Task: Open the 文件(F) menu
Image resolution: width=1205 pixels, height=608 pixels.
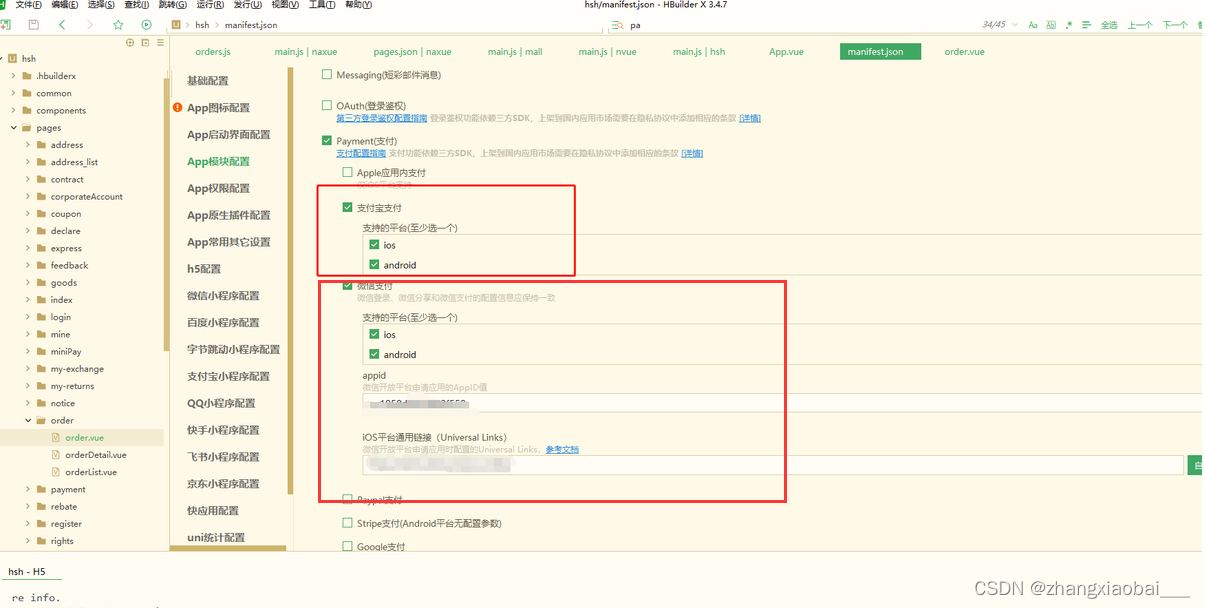Action: 28,5
